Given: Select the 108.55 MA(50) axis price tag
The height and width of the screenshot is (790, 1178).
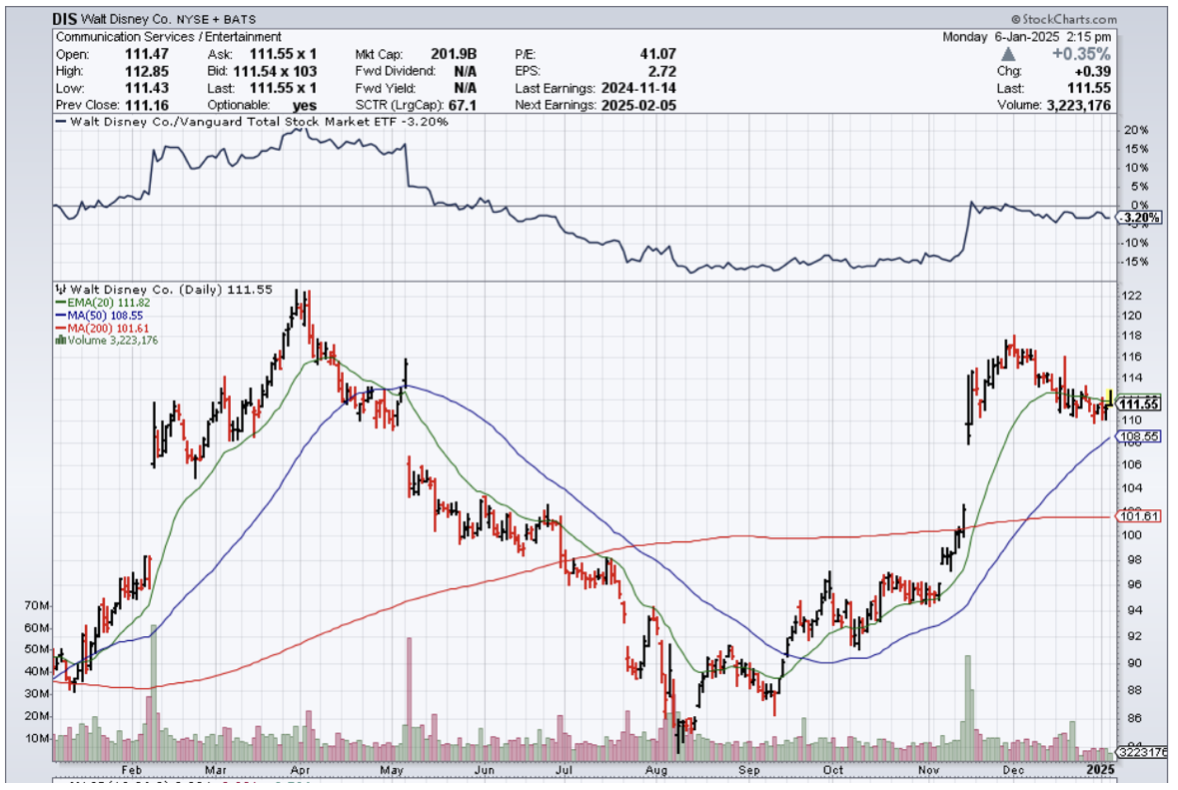Looking at the screenshot, I should pyautogui.click(x=1137, y=437).
